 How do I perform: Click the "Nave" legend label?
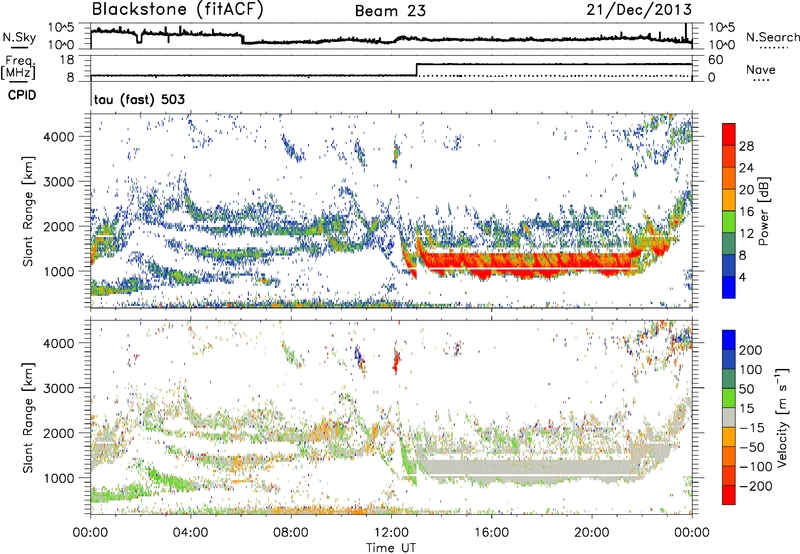(x=761, y=69)
